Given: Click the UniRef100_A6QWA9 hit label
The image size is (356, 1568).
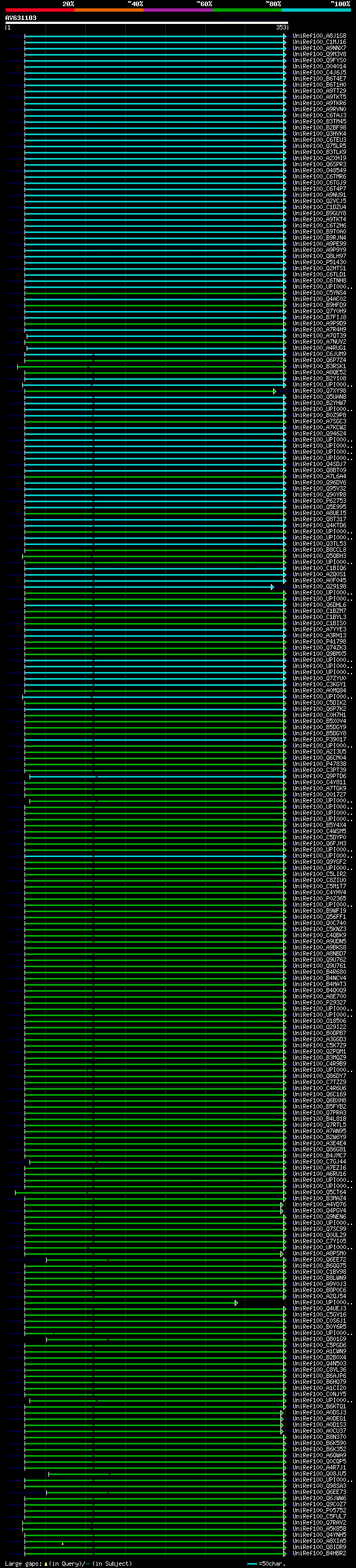Looking at the screenshot, I should coord(319,1455).
